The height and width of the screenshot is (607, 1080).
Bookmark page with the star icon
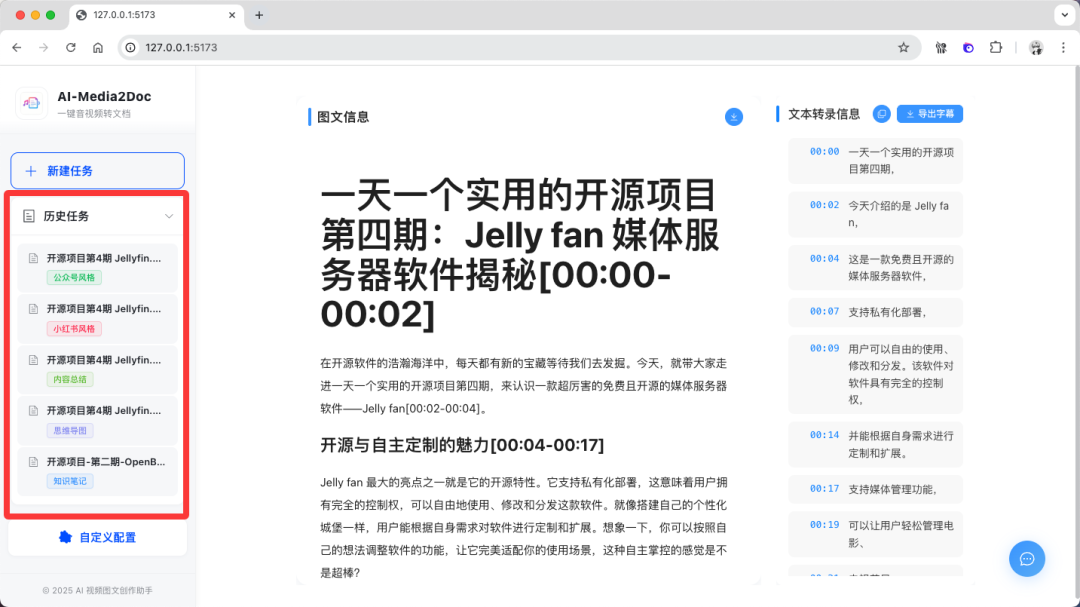pyautogui.click(x=904, y=48)
